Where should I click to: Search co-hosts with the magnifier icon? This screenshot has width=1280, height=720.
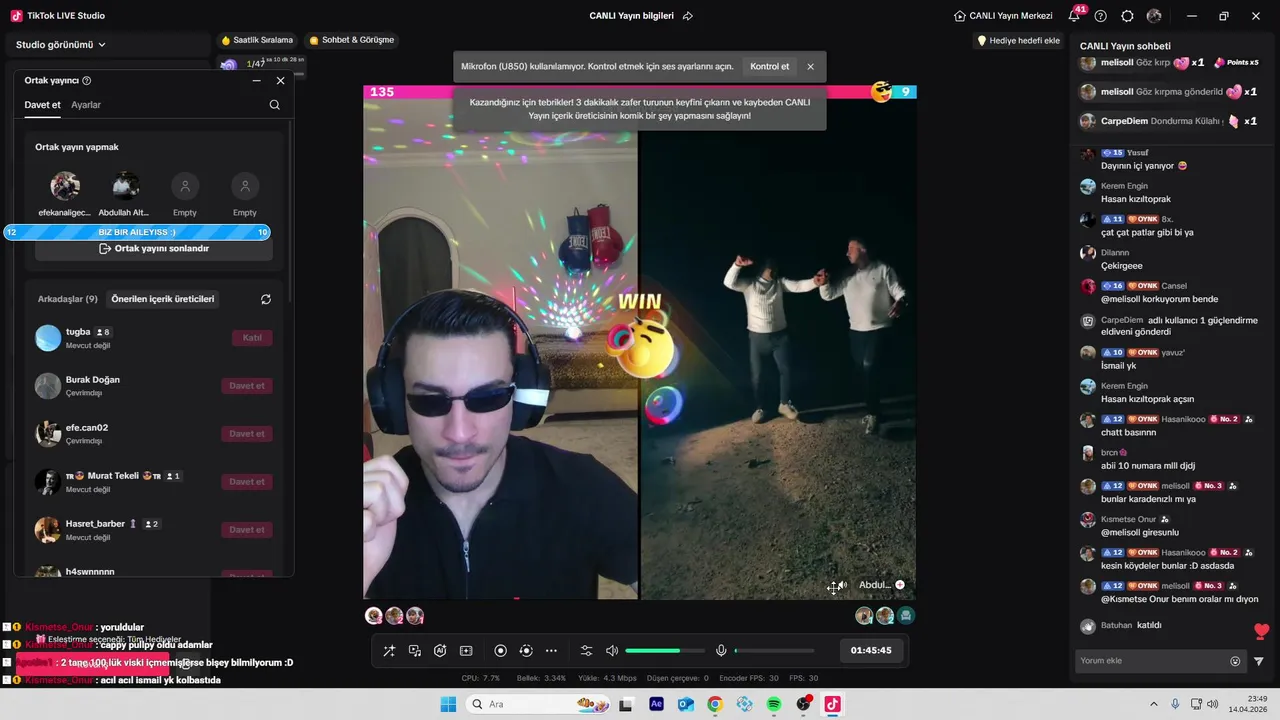pyautogui.click(x=275, y=105)
